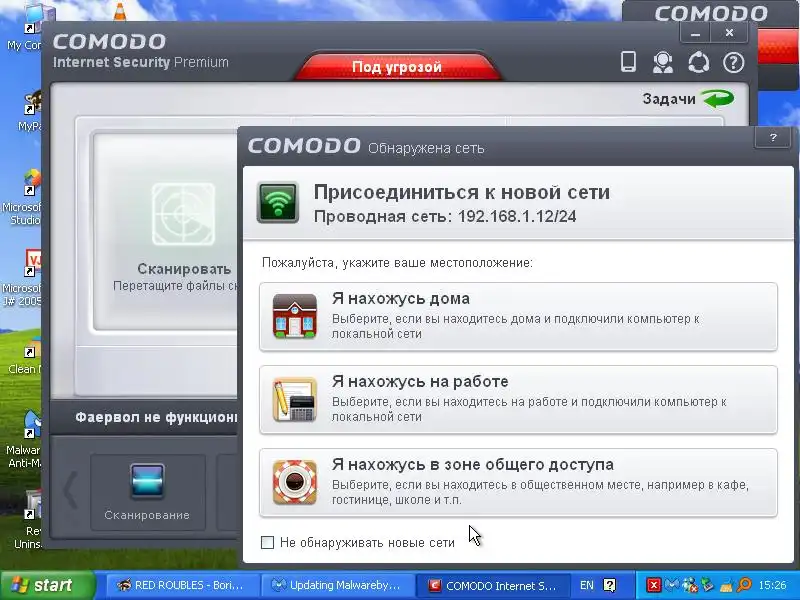This screenshot has height=600, width=800.
Task: Click the red house icon
Action: coord(295,316)
